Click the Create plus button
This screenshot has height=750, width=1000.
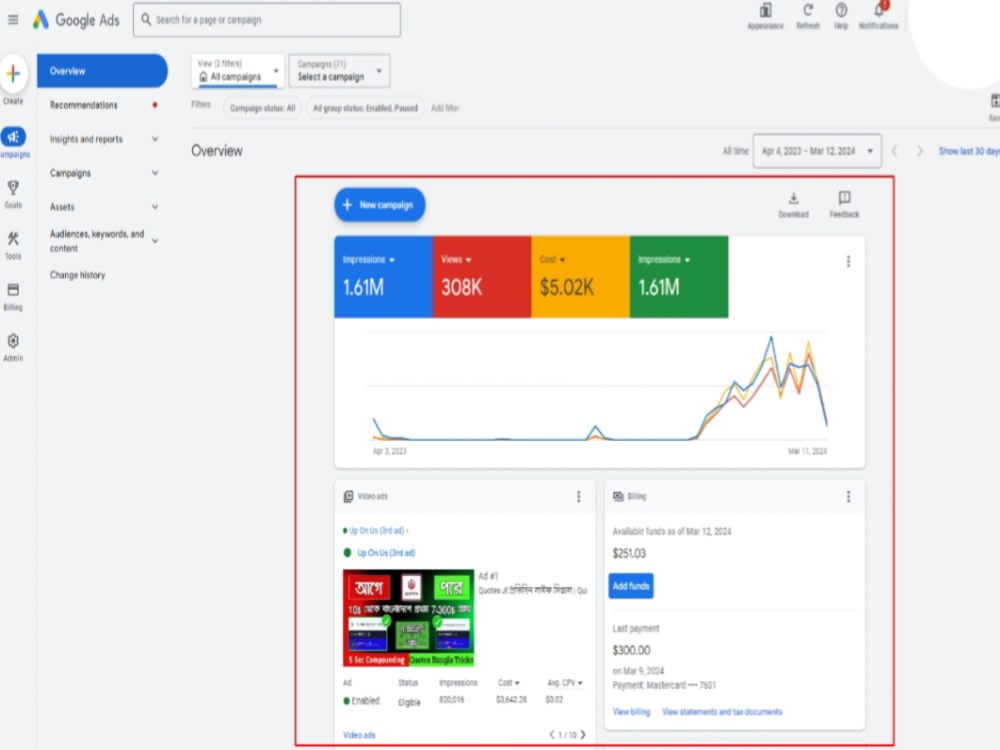click(13, 74)
